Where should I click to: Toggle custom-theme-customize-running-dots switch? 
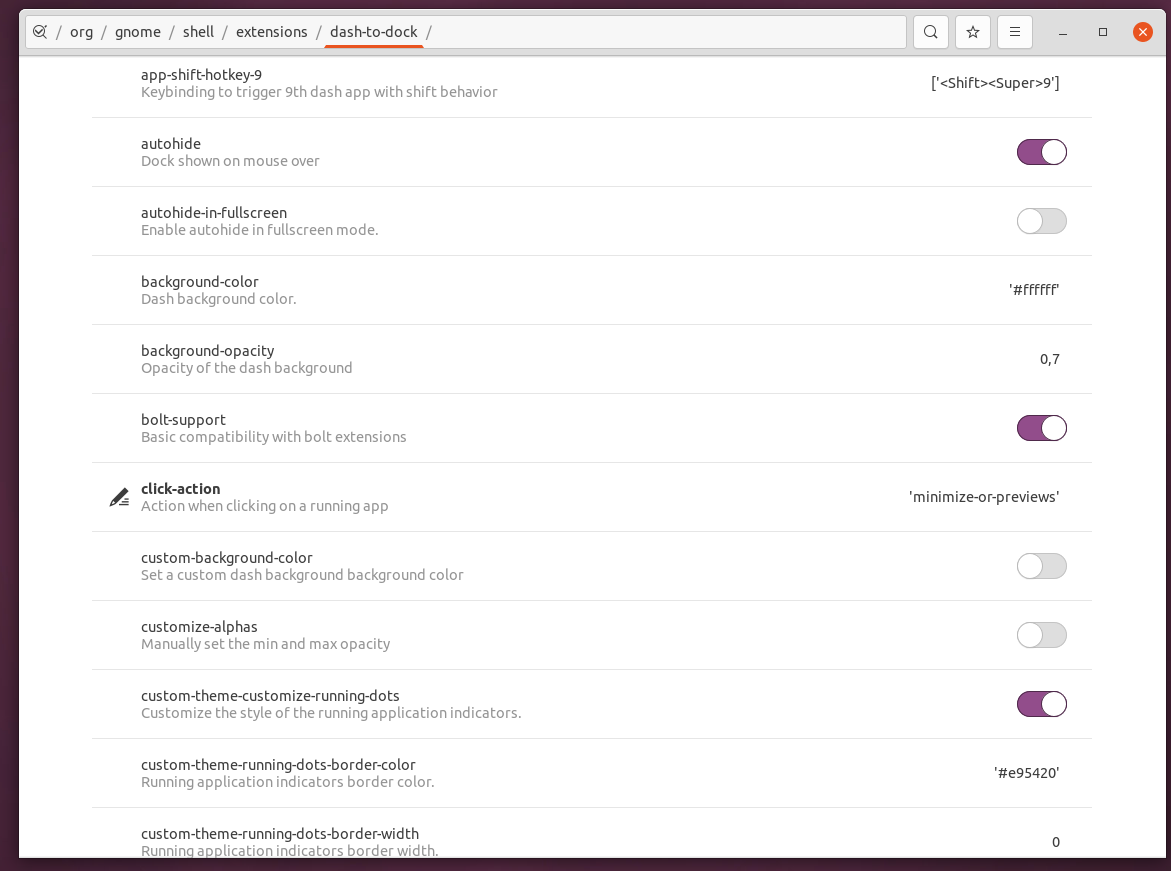[1041, 704]
